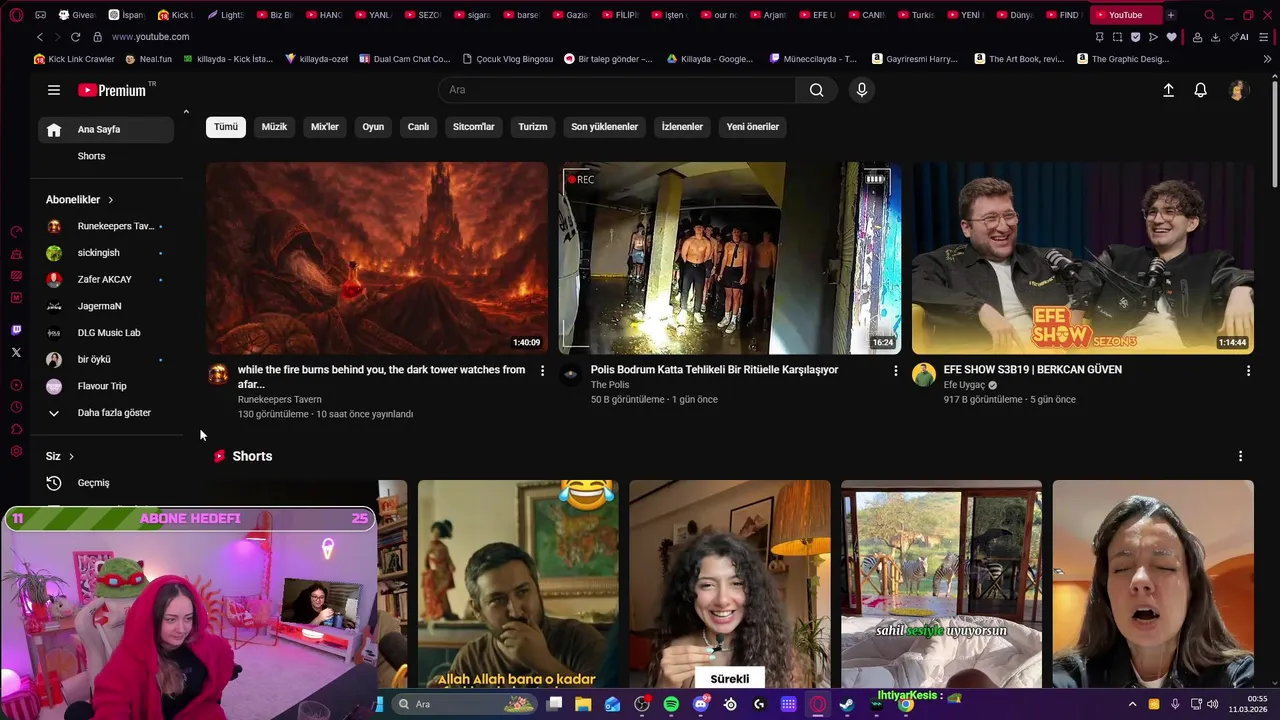Viewport: 1280px width, 720px height.
Task: Open YouTube notifications bell
Action: click(1201, 90)
